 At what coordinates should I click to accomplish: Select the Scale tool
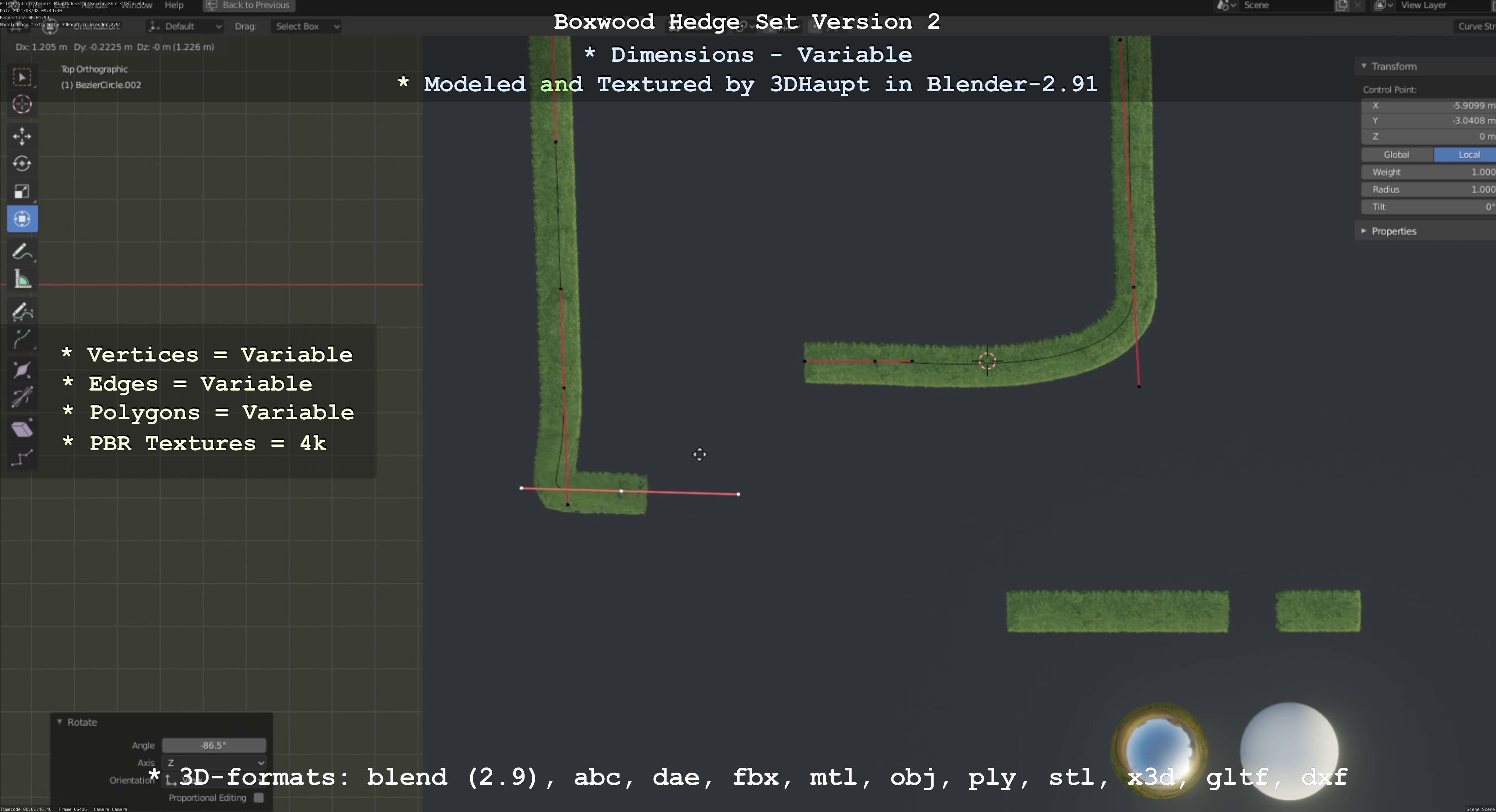tap(22, 192)
